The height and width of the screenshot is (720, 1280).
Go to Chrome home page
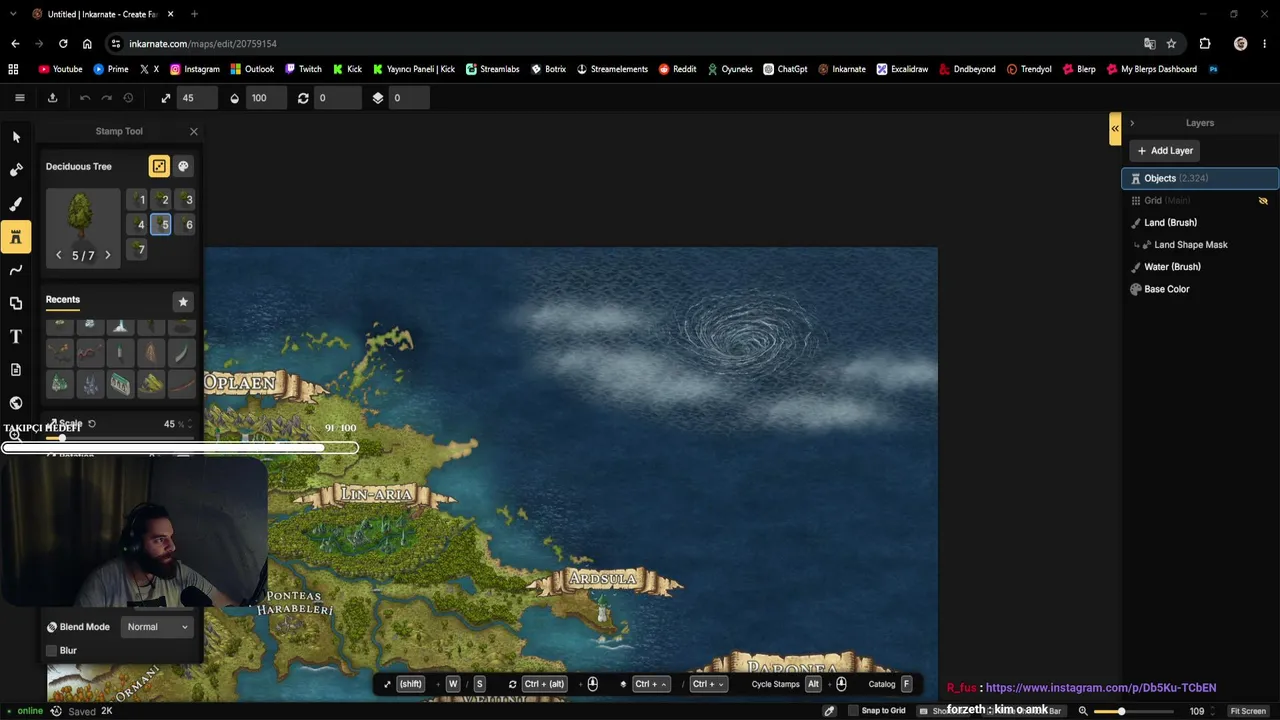[x=87, y=44]
